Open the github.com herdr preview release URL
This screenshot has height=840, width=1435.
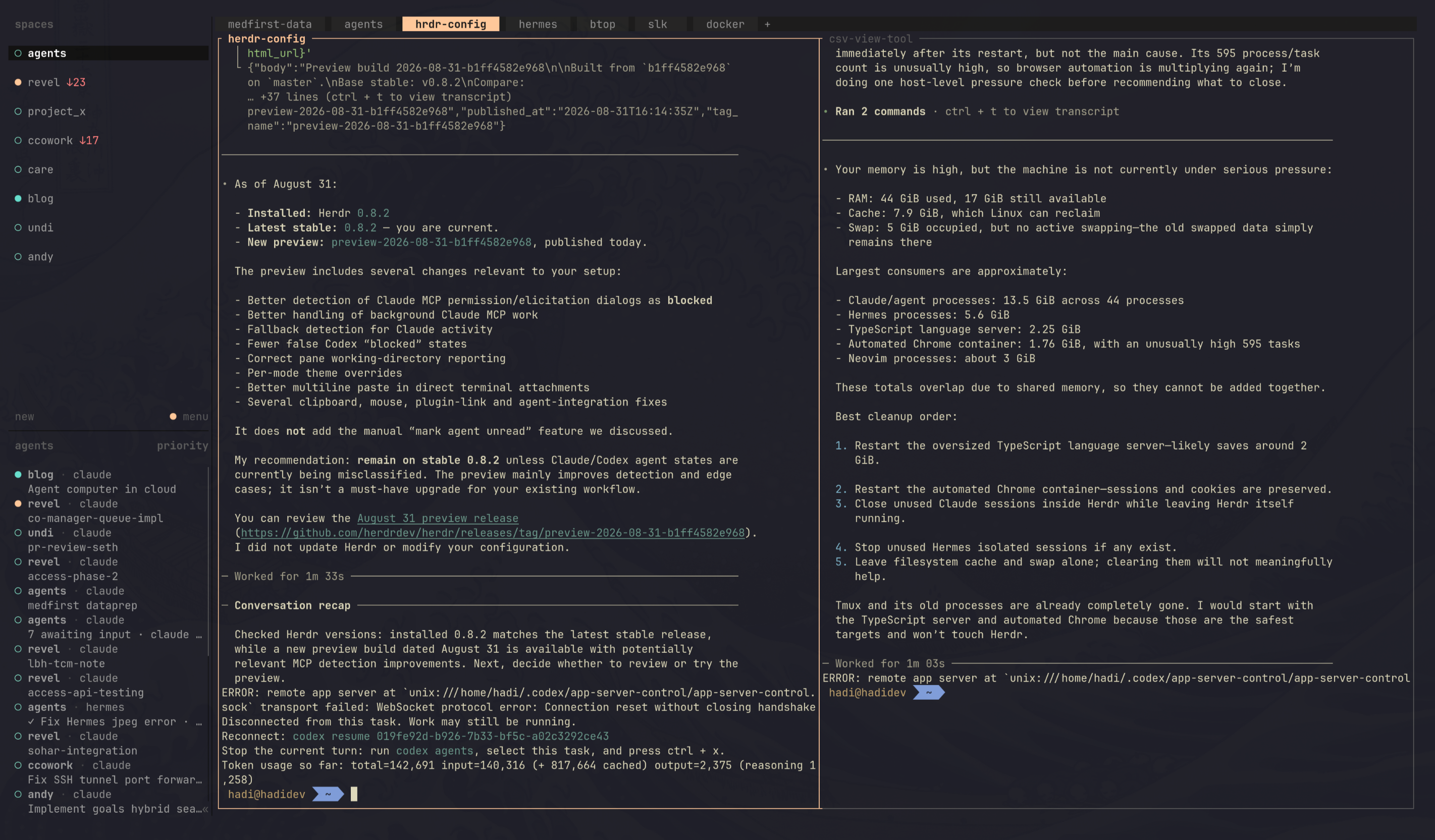[x=493, y=532]
